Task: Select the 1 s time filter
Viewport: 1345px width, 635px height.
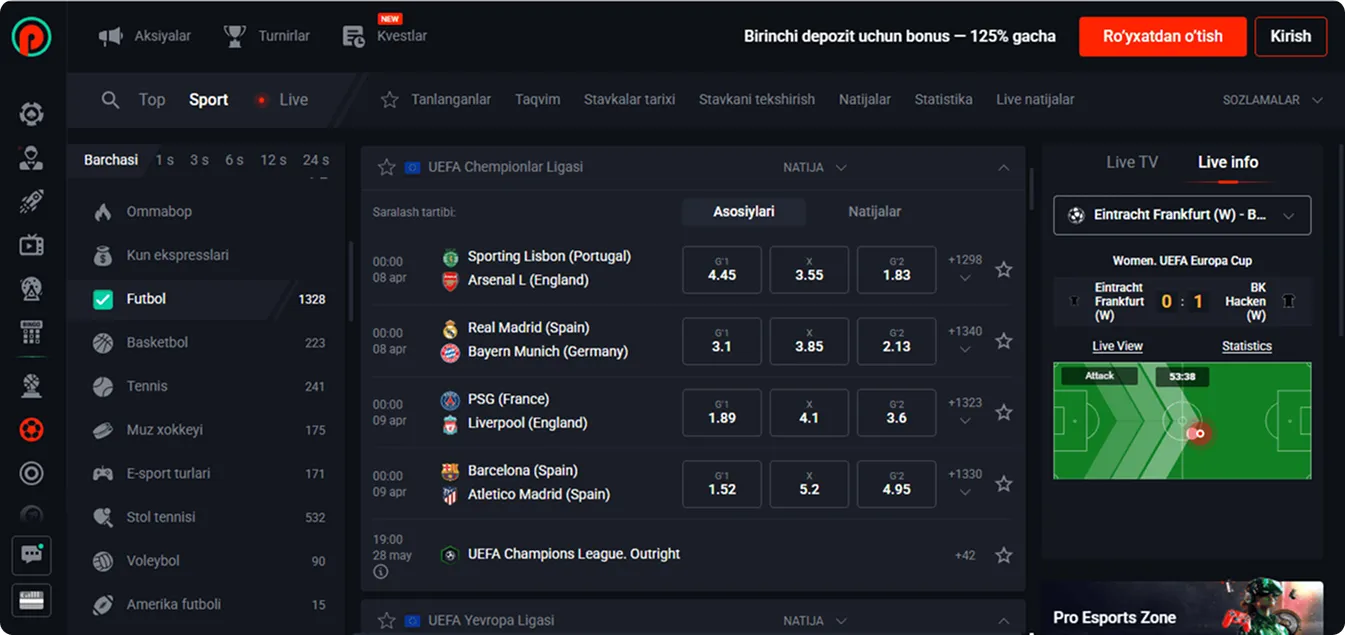Action: 165,160
